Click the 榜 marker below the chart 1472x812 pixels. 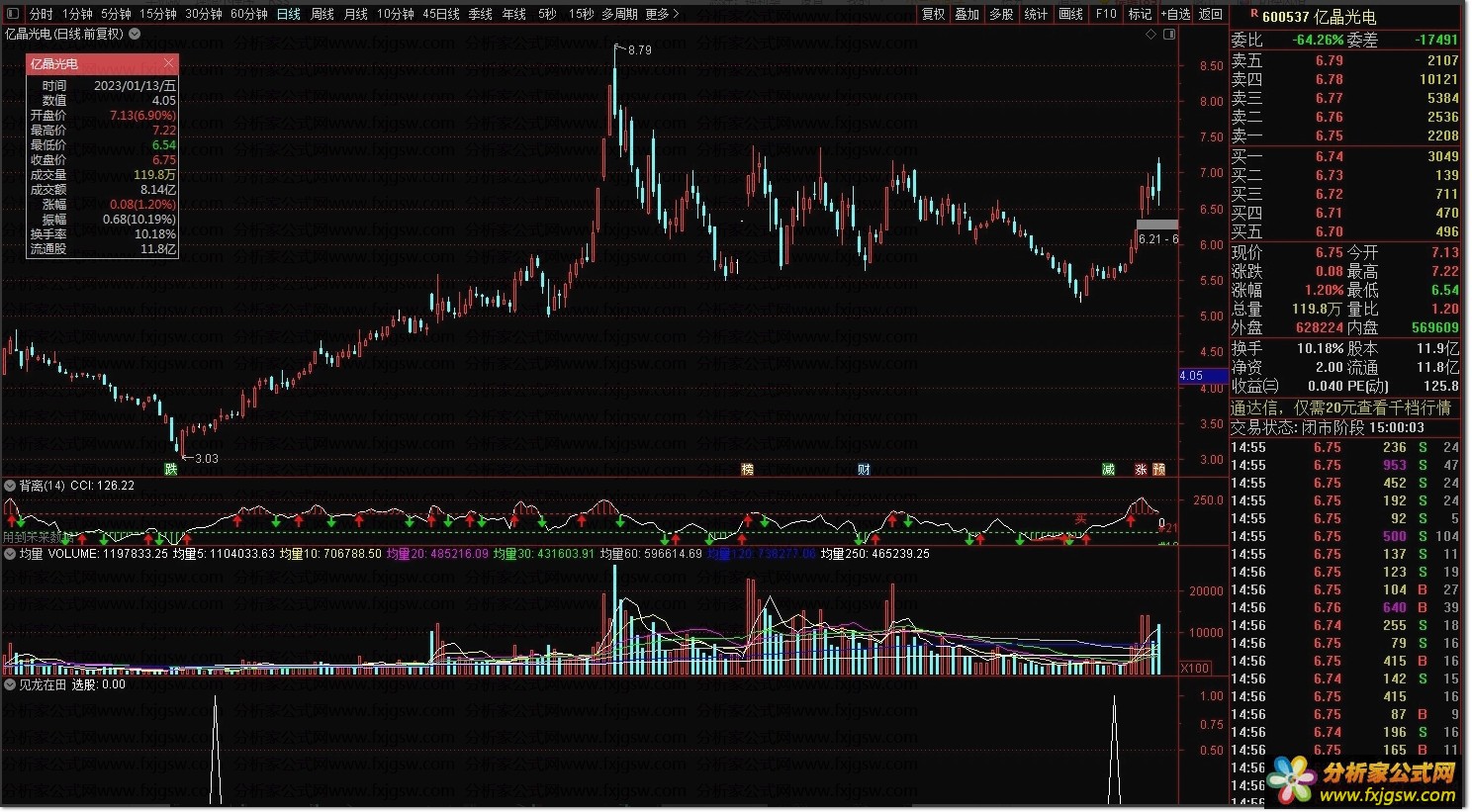[x=748, y=469]
